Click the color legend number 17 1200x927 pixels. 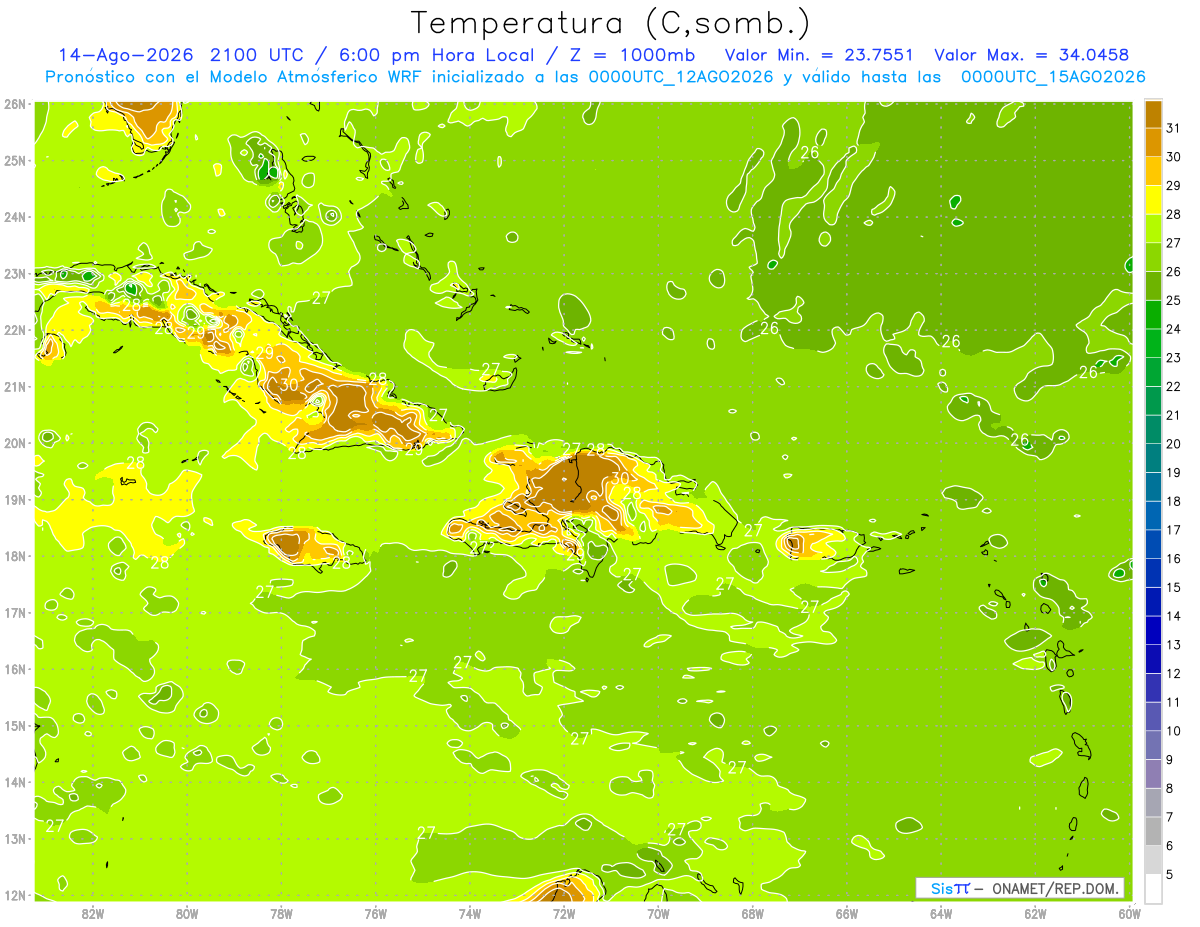tap(1174, 530)
